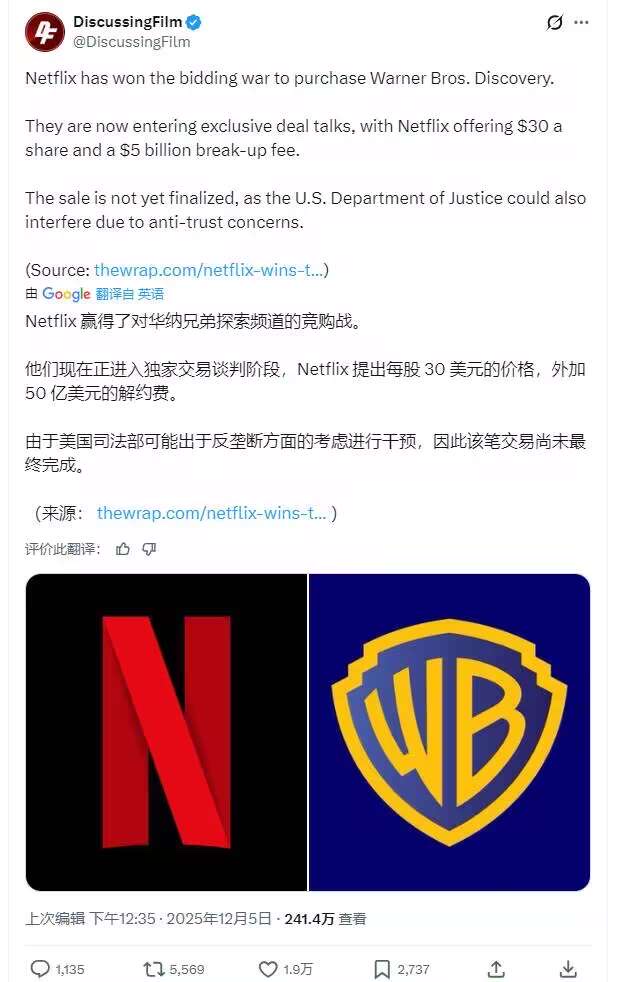617x982 pixels.
Task: Click the @DiscussingFilm handle
Action: [x=132, y=42]
